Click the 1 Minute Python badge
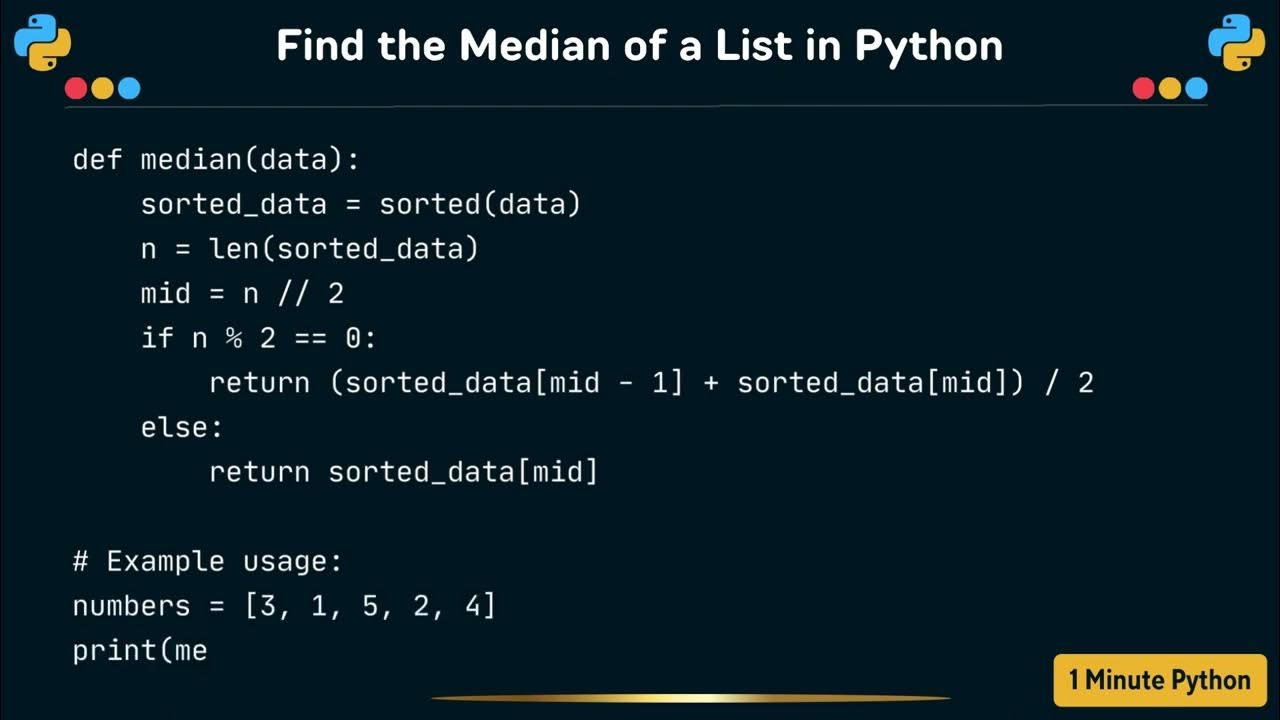The image size is (1280, 720). (x=1160, y=681)
